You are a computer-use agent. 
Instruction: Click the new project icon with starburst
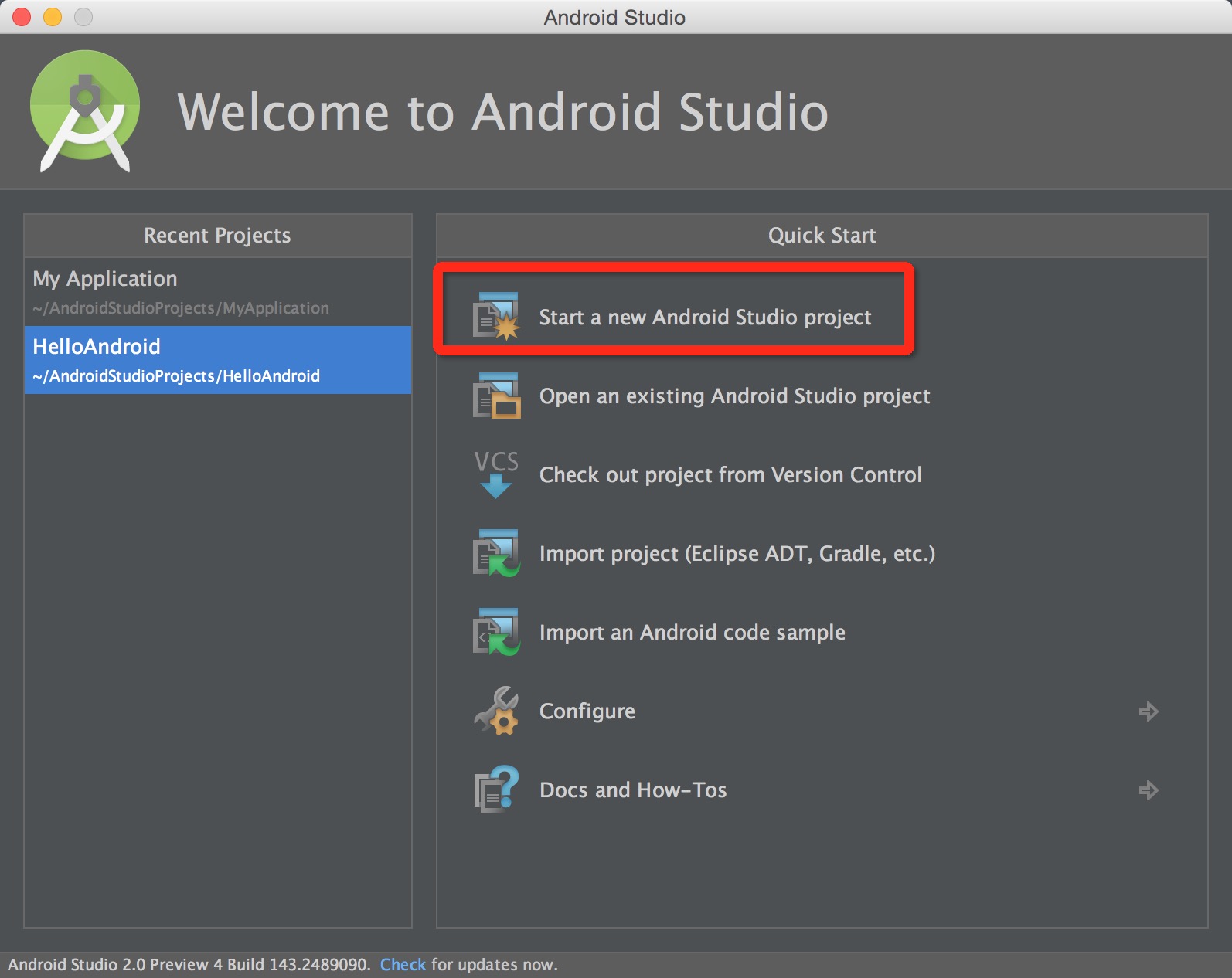496,317
